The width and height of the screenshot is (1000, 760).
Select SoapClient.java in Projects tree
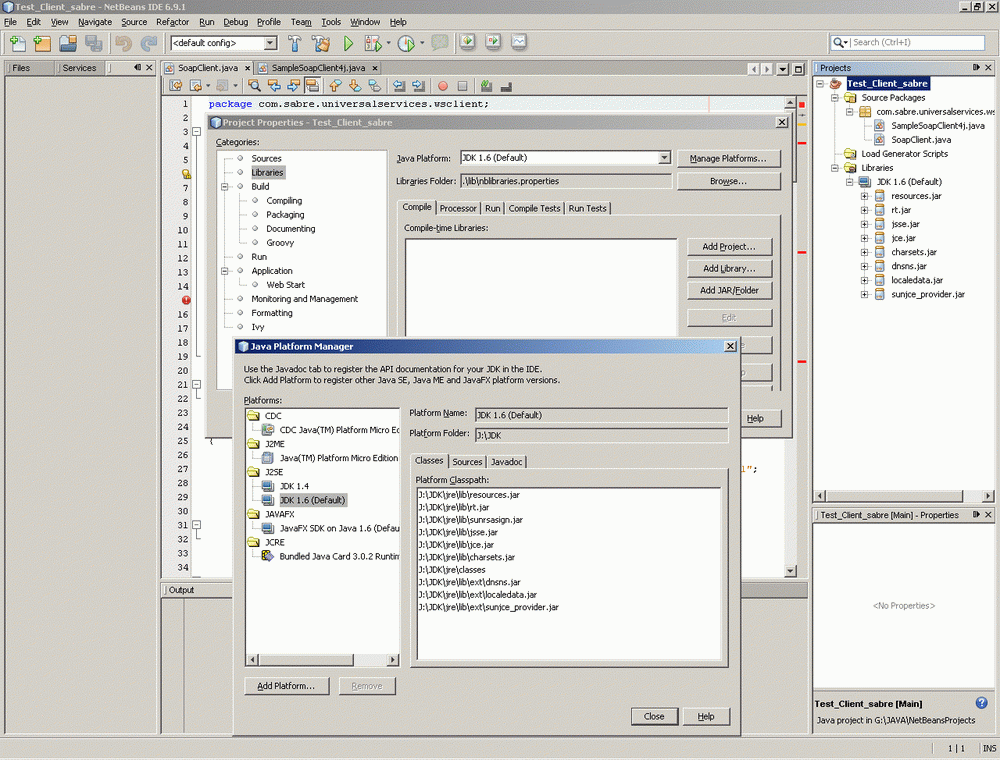[x=920, y=140]
